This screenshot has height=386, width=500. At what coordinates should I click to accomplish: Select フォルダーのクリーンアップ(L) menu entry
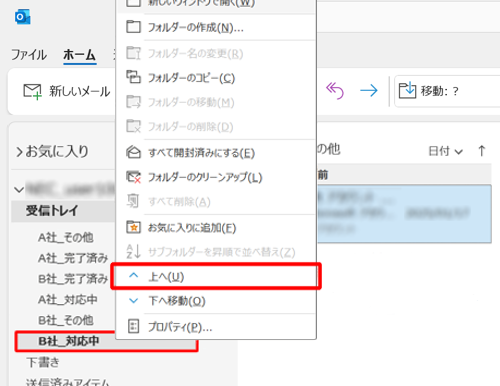coord(216,177)
